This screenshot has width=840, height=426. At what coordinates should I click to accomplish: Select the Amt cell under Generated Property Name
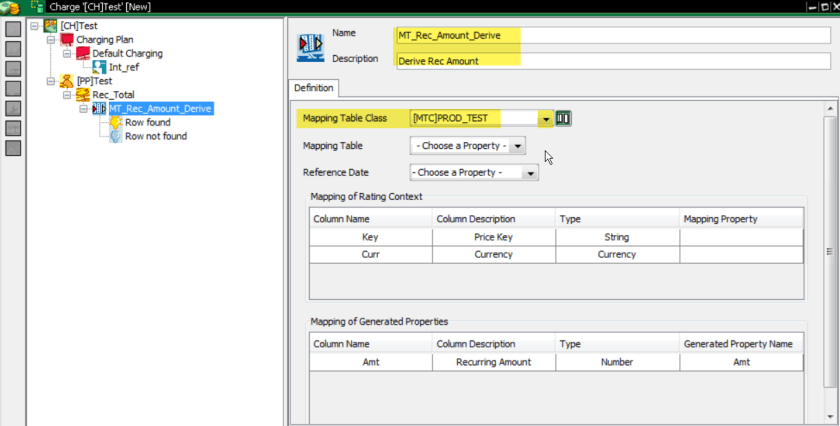741,362
